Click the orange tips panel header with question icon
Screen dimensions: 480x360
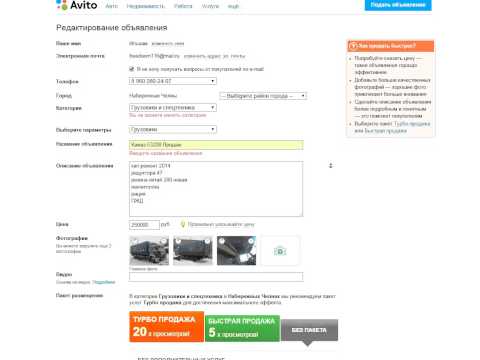click(x=390, y=46)
